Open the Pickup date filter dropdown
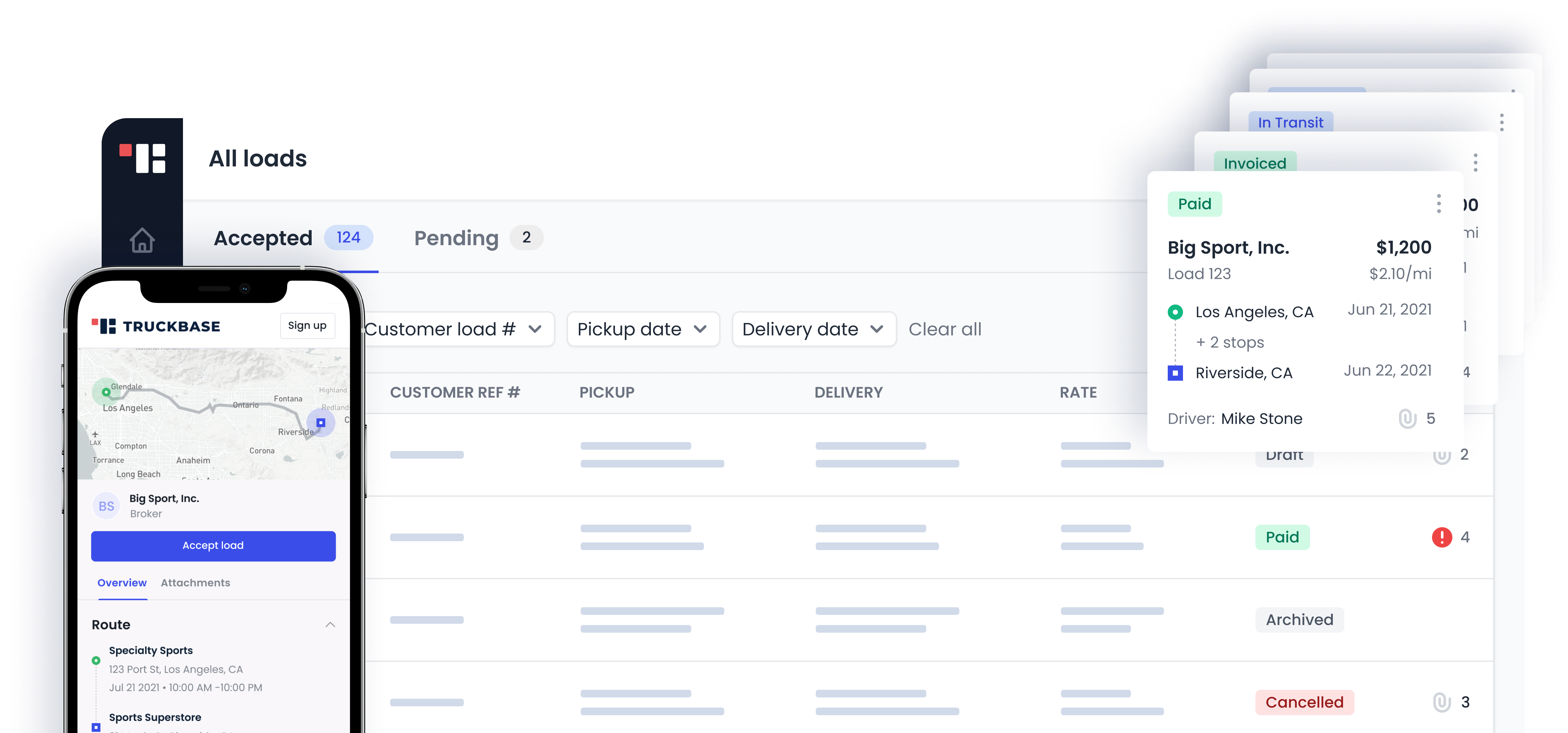The height and width of the screenshot is (733, 1568). [643, 329]
